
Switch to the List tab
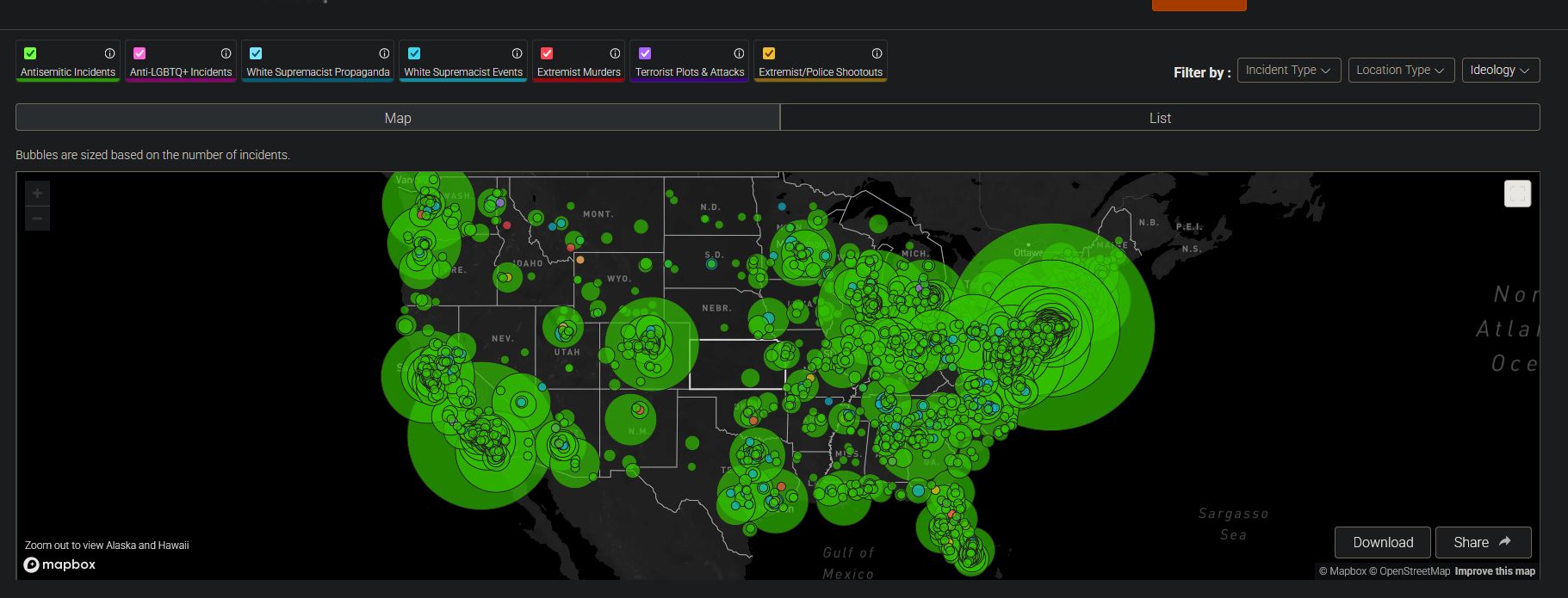[x=1160, y=118]
